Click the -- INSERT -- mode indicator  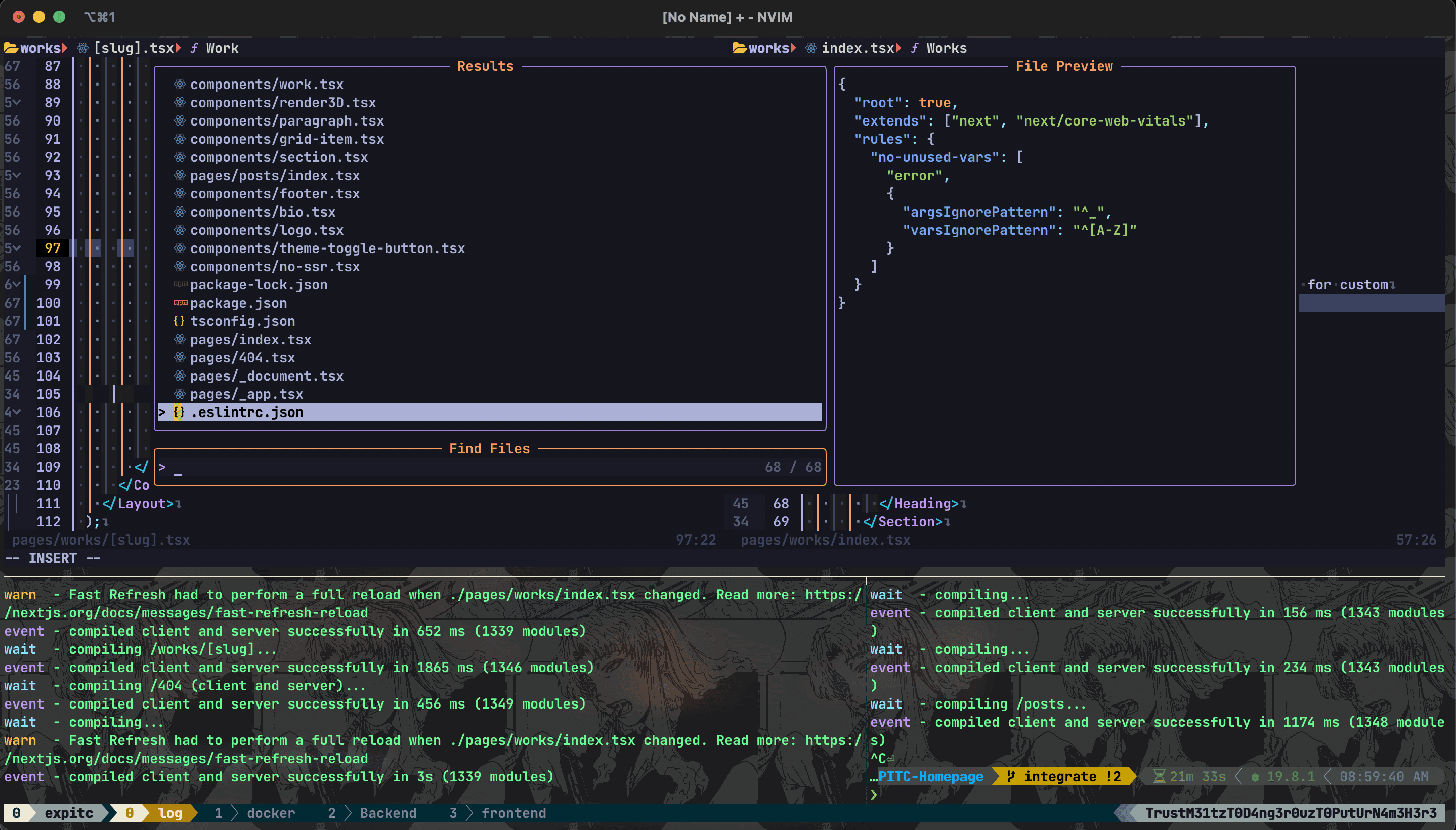click(53, 558)
